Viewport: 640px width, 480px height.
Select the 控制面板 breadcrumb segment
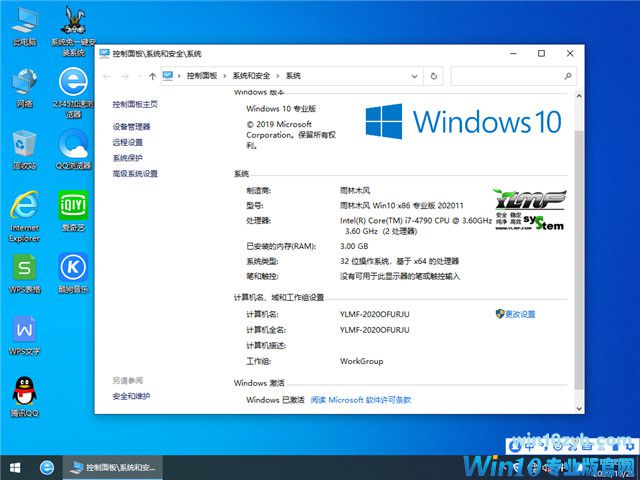pos(202,76)
